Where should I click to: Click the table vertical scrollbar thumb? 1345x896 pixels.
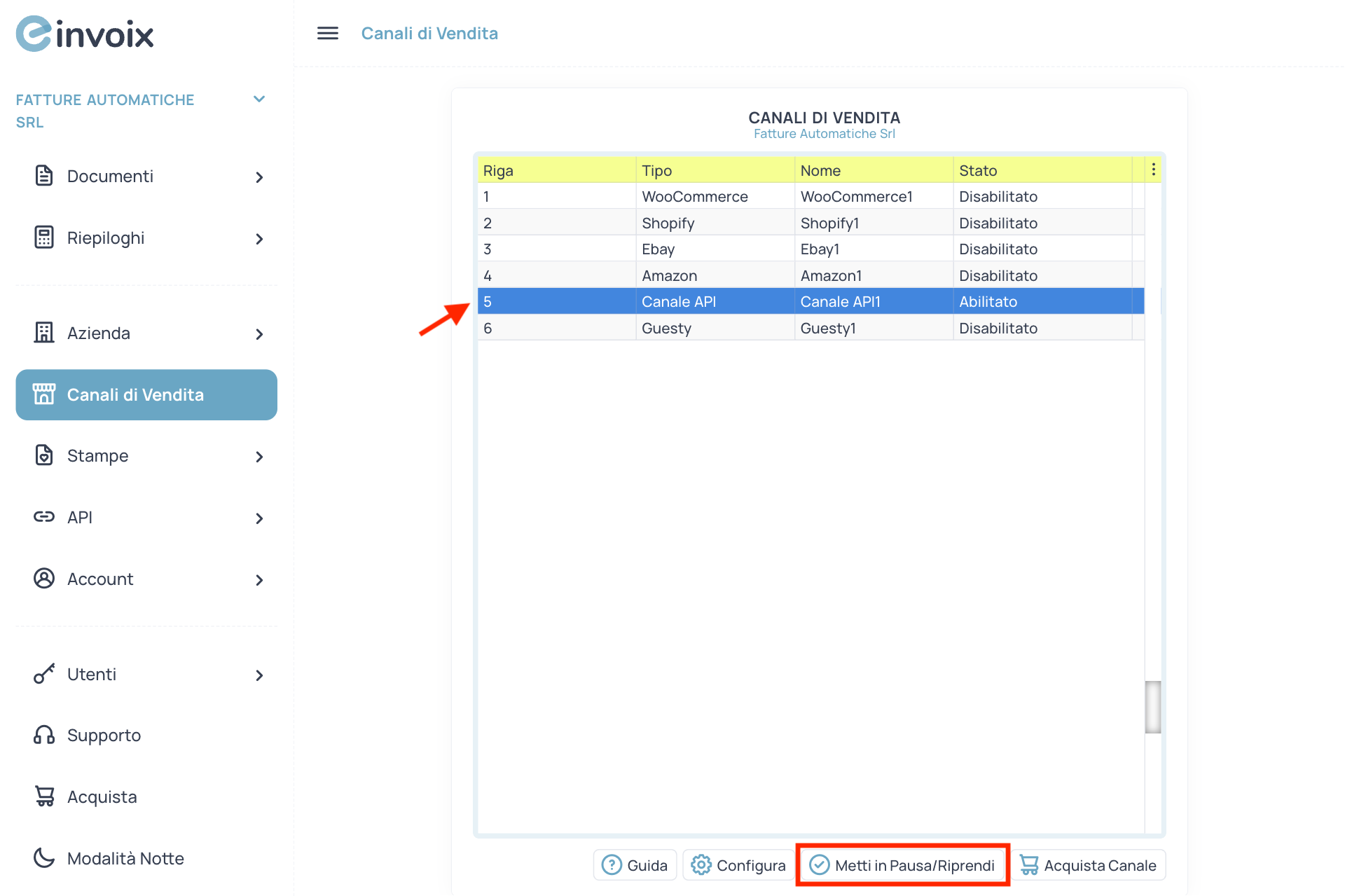[1152, 707]
